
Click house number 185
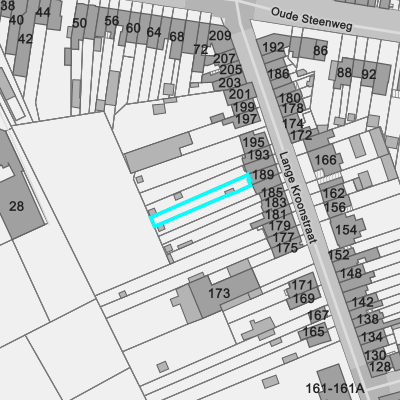click(272, 192)
